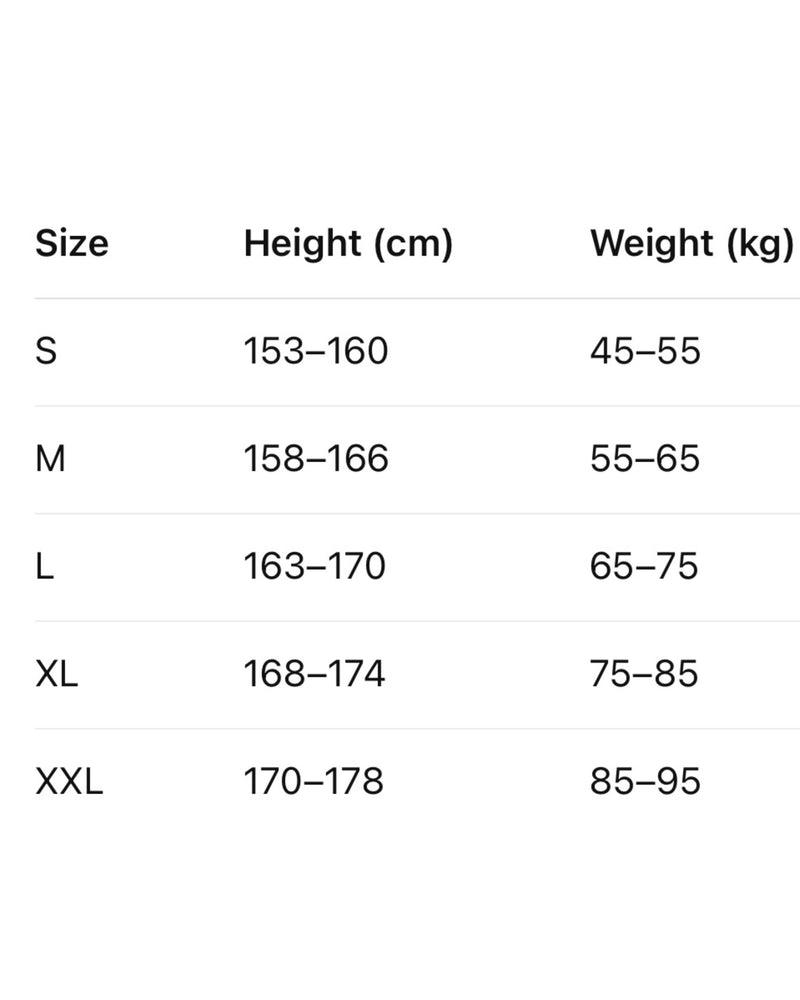Image resolution: width=800 pixels, height=1000 pixels.
Task: Select the S size label
Action: 46,351
